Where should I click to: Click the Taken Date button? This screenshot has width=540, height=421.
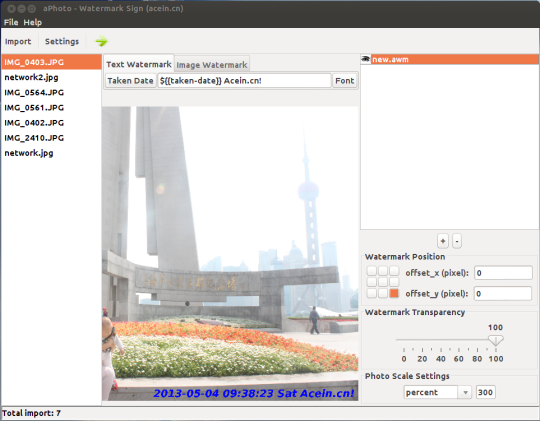coord(130,81)
